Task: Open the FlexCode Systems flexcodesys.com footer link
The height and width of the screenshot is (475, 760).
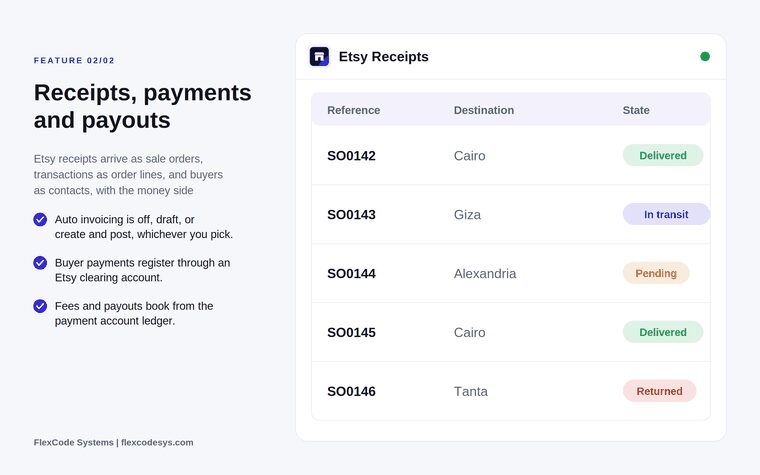Action: point(113,443)
